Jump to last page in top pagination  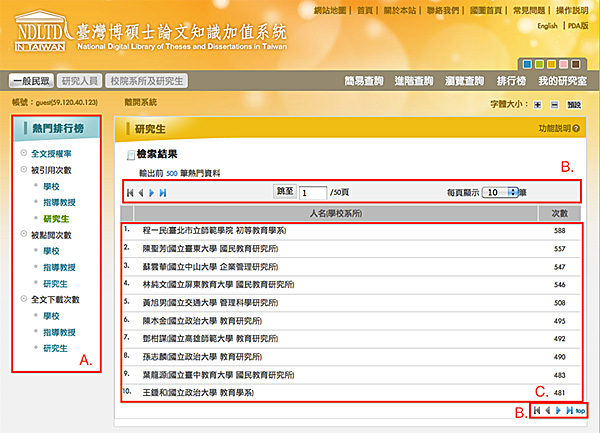(163, 191)
